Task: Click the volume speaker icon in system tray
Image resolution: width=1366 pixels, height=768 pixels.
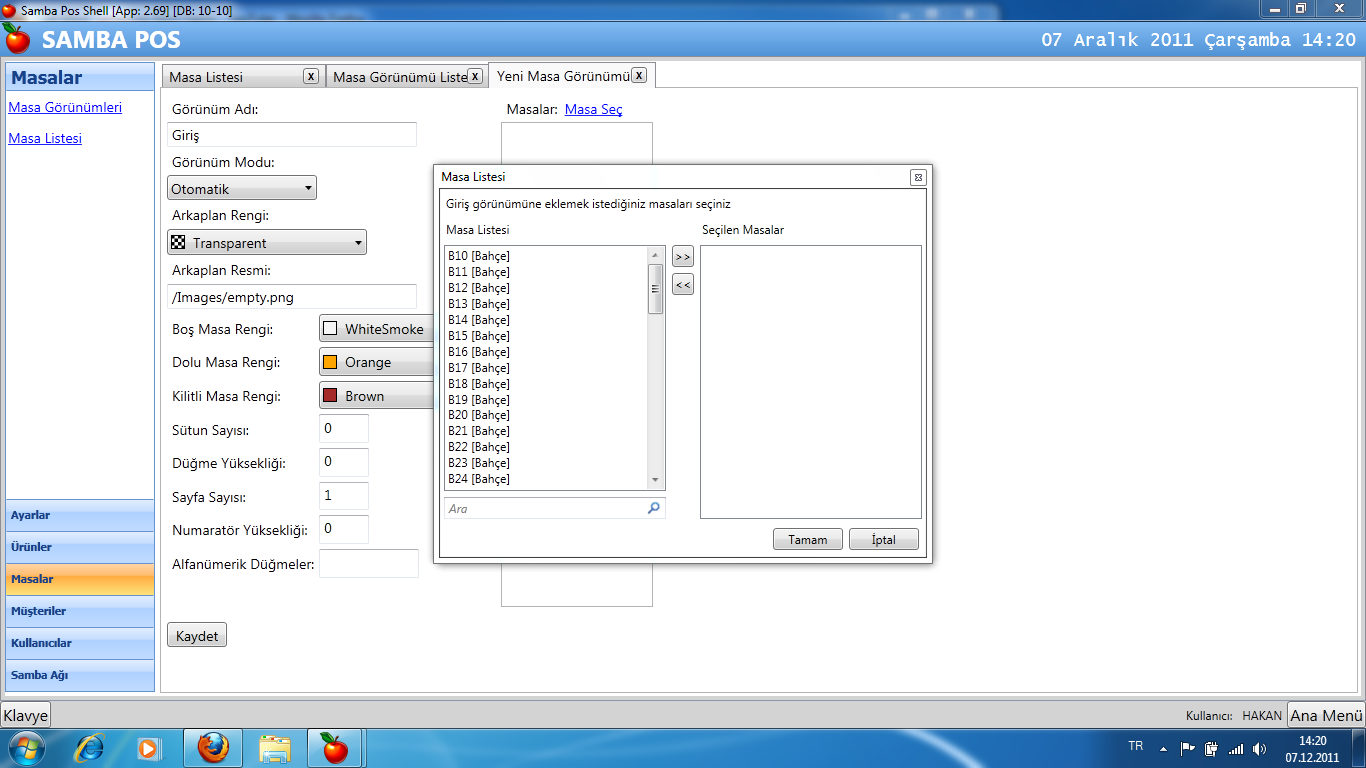Action: pos(1258,748)
